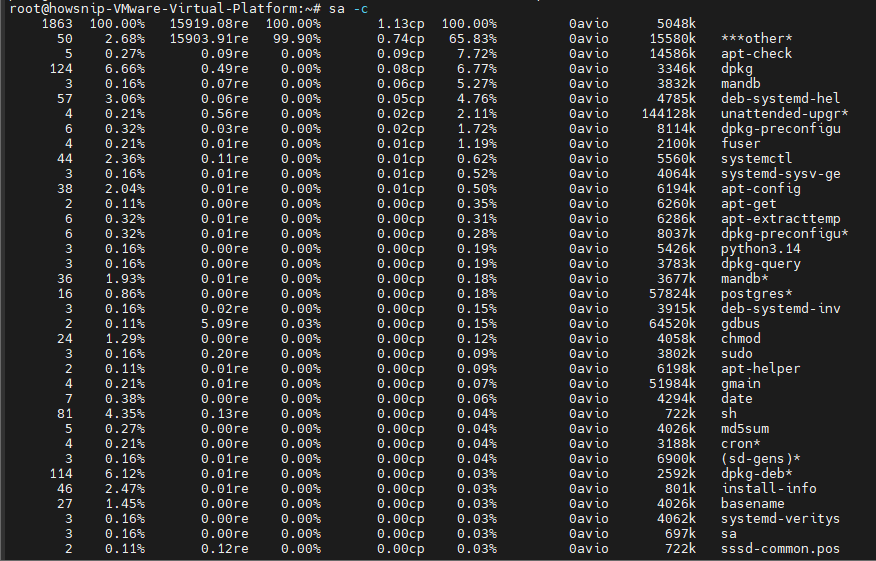Select the '6.12%' dpkg-deb calls percentage
The image size is (876, 561).
(x=125, y=474)
